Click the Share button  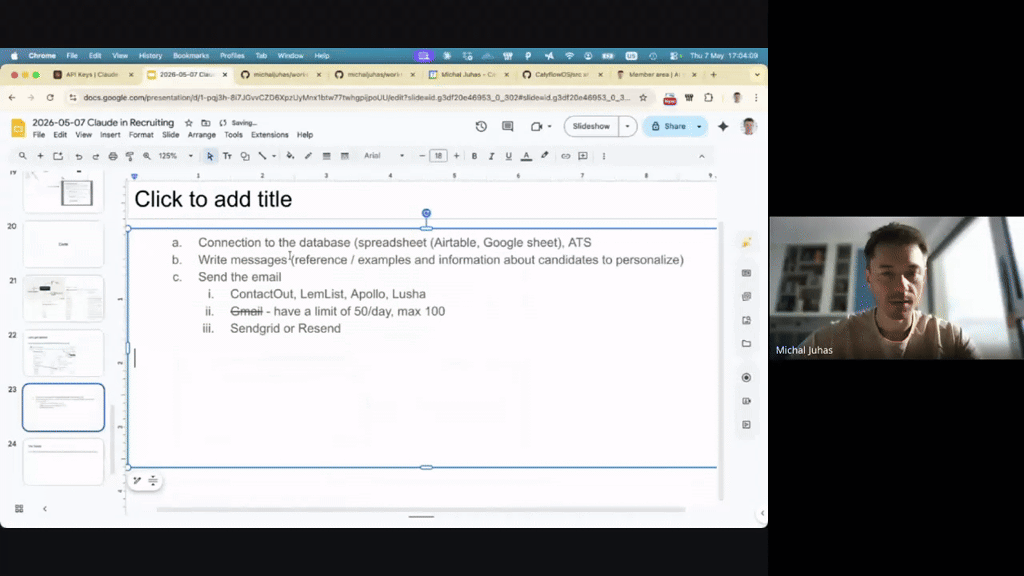pyautogui.click(x=669, y=127)
